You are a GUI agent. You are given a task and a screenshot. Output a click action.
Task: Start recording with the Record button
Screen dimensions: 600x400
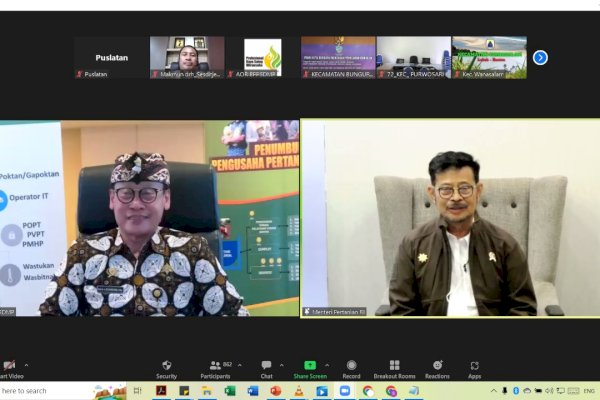[351, 367]
